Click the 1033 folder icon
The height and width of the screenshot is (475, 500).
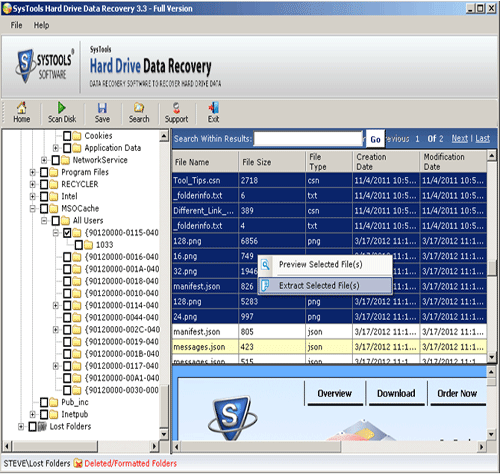point(89,245)
